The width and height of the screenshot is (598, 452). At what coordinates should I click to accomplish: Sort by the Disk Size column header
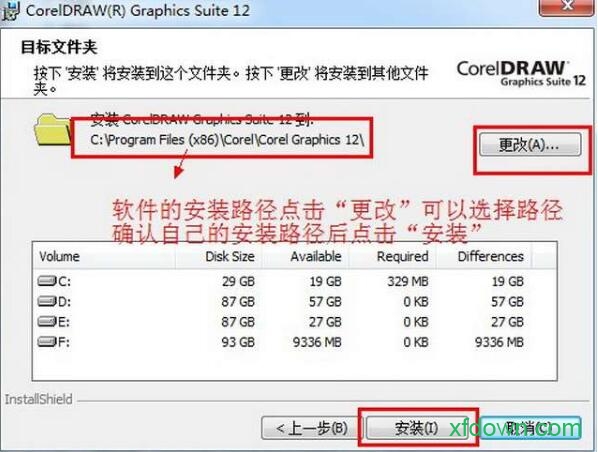tap(219, 256)
